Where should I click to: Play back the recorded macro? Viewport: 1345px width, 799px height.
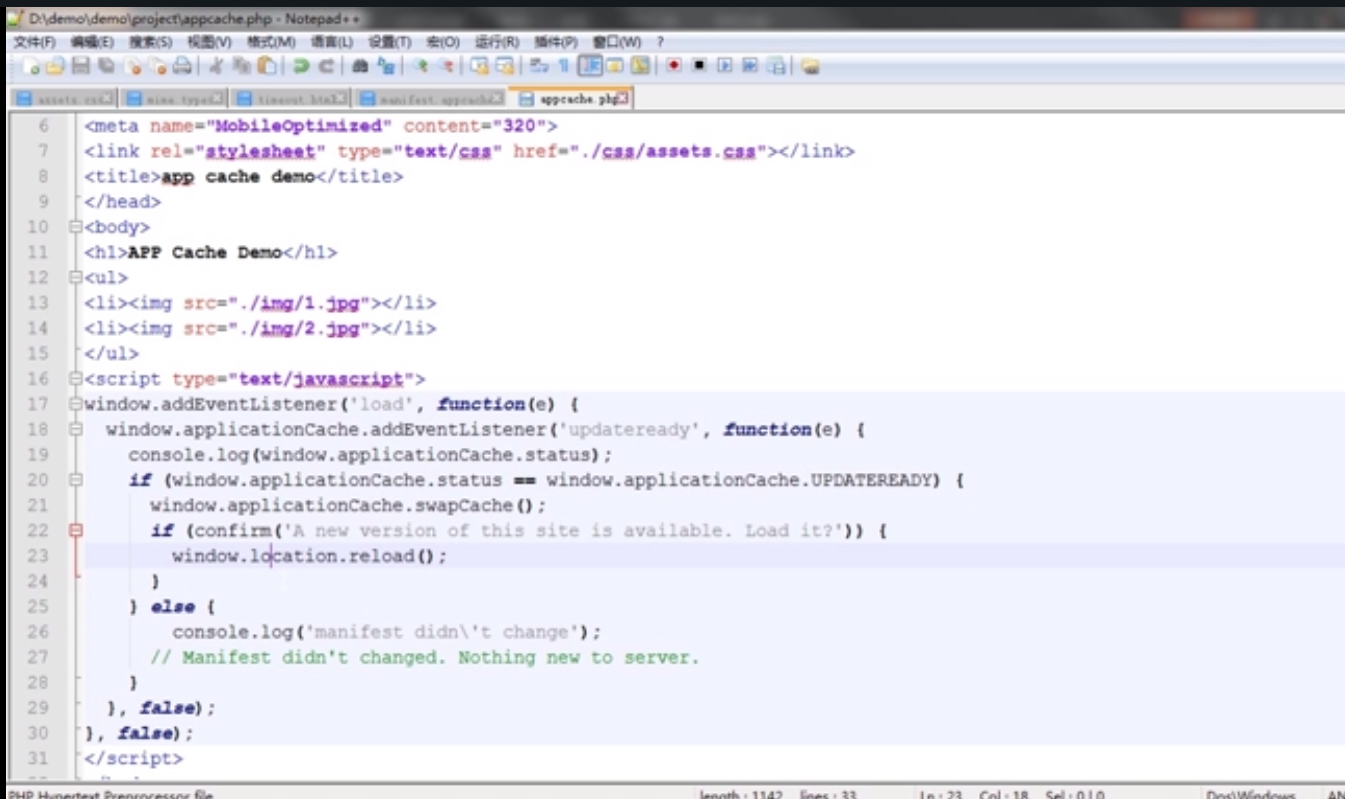724,66
